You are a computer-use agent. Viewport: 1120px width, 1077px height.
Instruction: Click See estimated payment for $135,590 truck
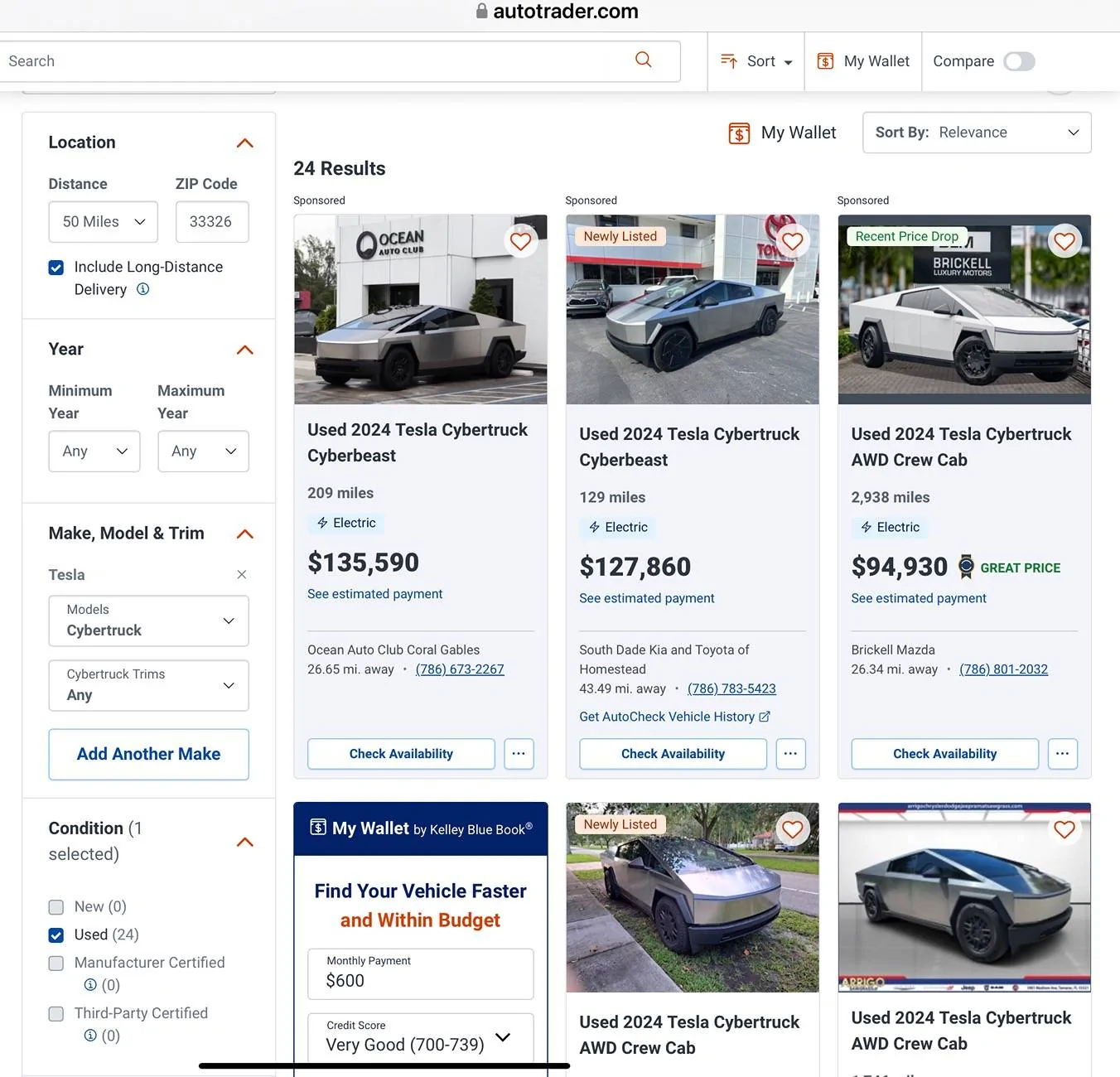374,594
